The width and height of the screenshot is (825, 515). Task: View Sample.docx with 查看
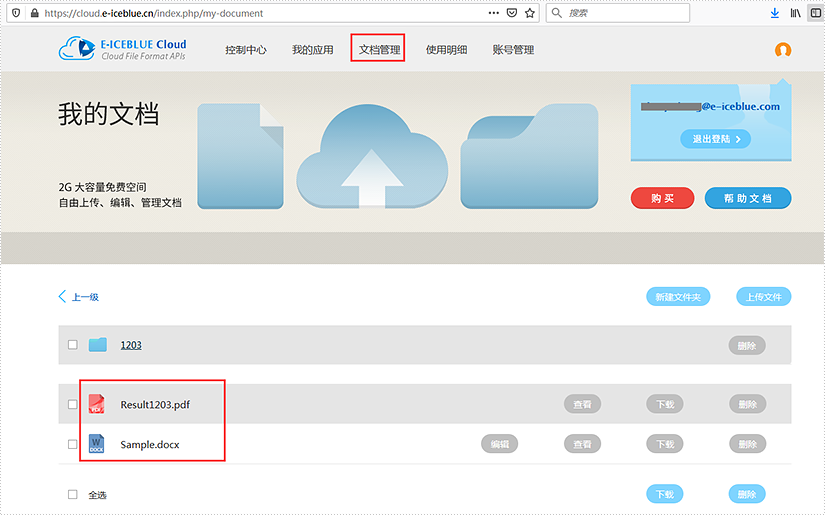[x=582, y=444]
